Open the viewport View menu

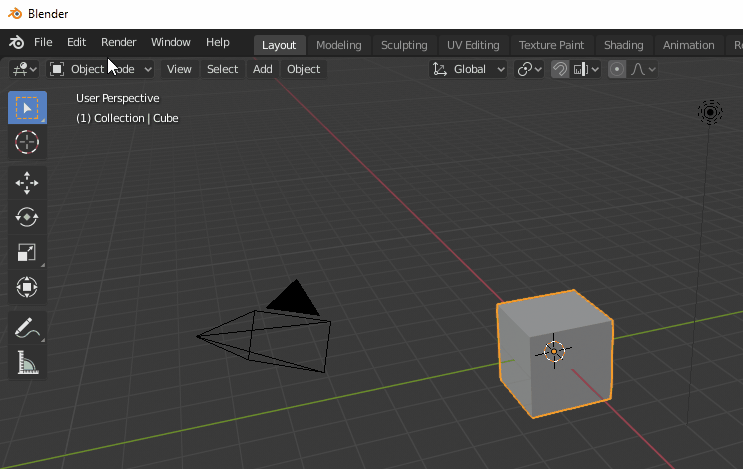[179, 69]
